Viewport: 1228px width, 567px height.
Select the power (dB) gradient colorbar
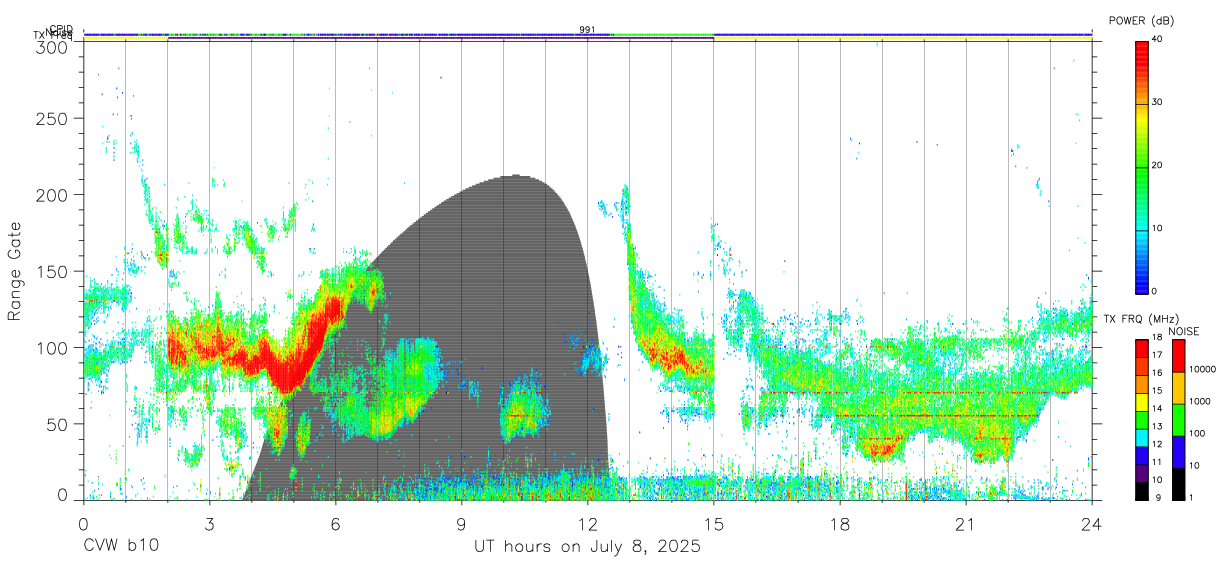(1142, 166)
